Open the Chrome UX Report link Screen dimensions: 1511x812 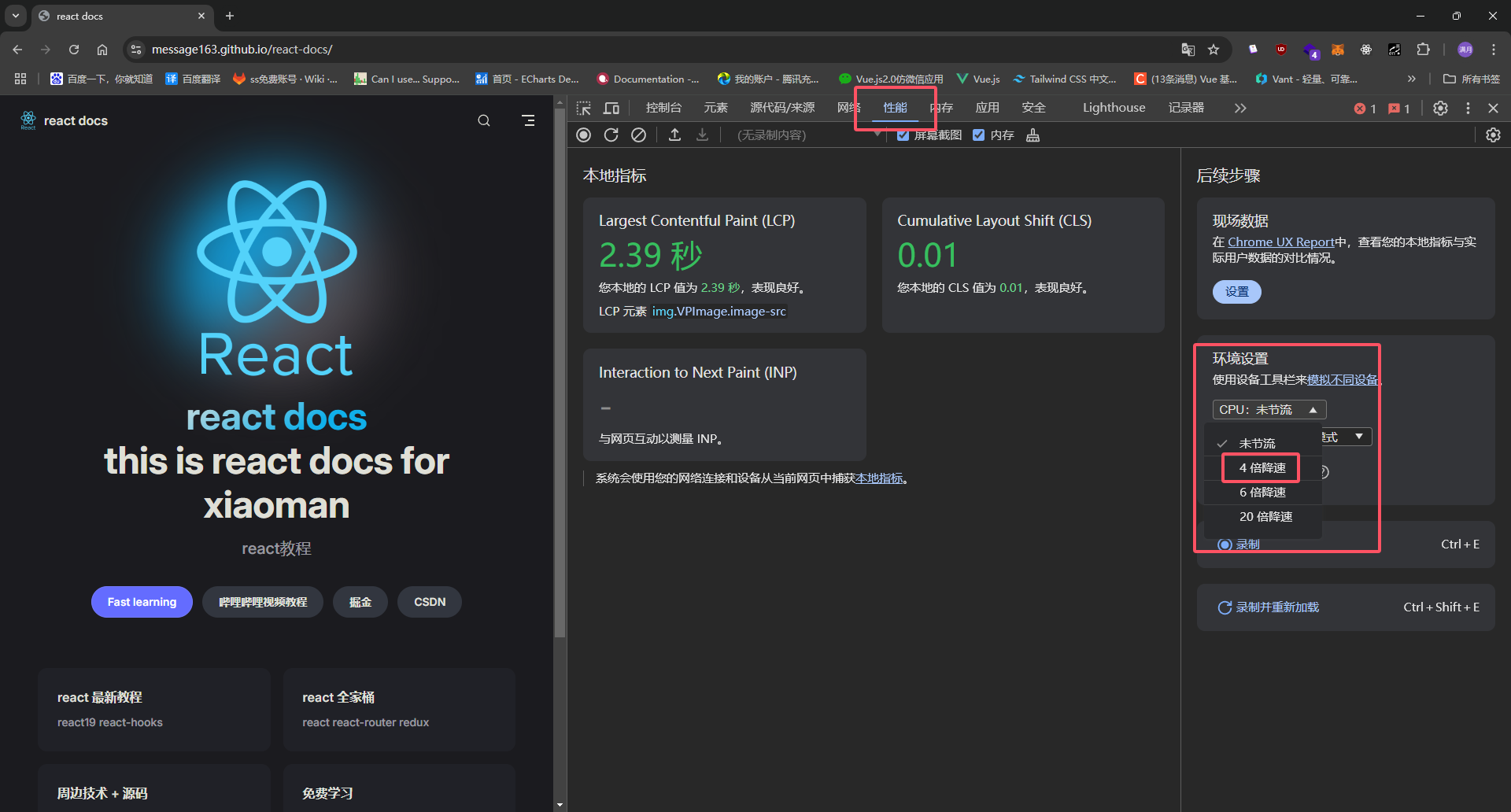click(1280, 242)
